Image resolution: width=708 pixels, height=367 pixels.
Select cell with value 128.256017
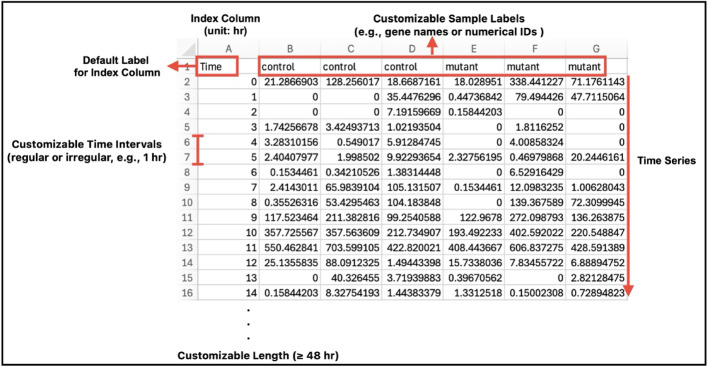coord(351,82)
